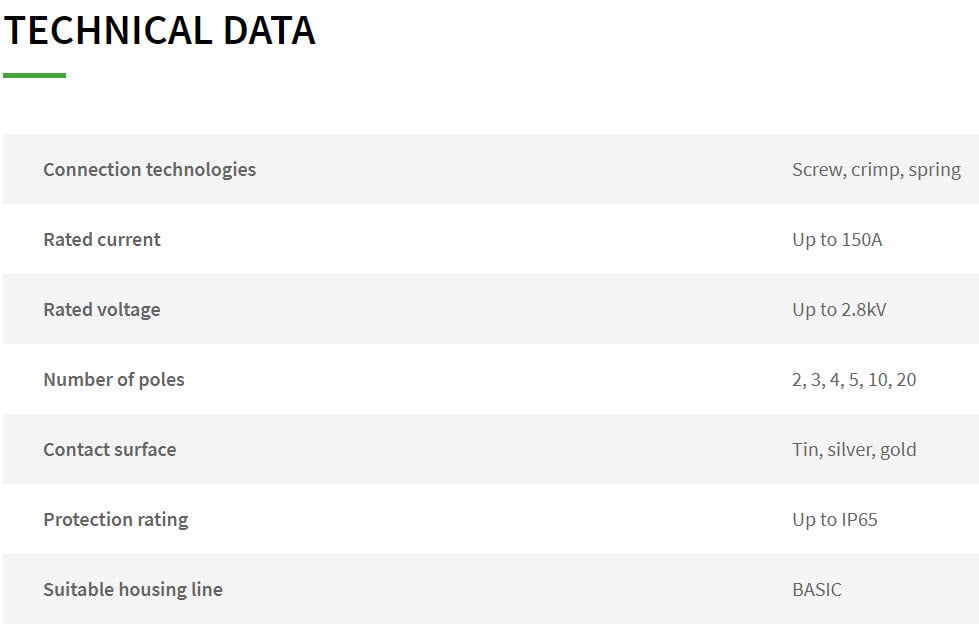This screenshot has width=979, height=626.
Task: Click the 'Up to 150A' value
Action: click(x=837, y=239)
